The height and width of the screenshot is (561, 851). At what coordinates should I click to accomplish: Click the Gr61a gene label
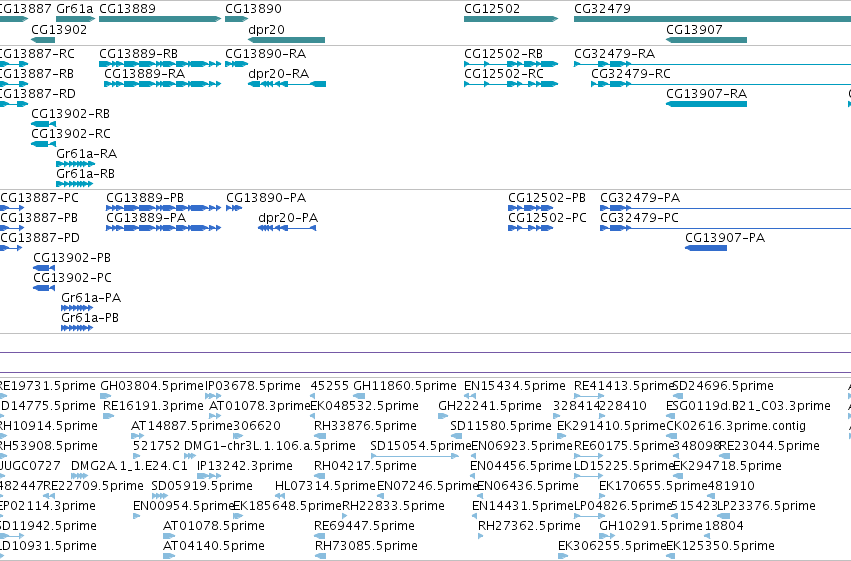(x=74, y=9)
